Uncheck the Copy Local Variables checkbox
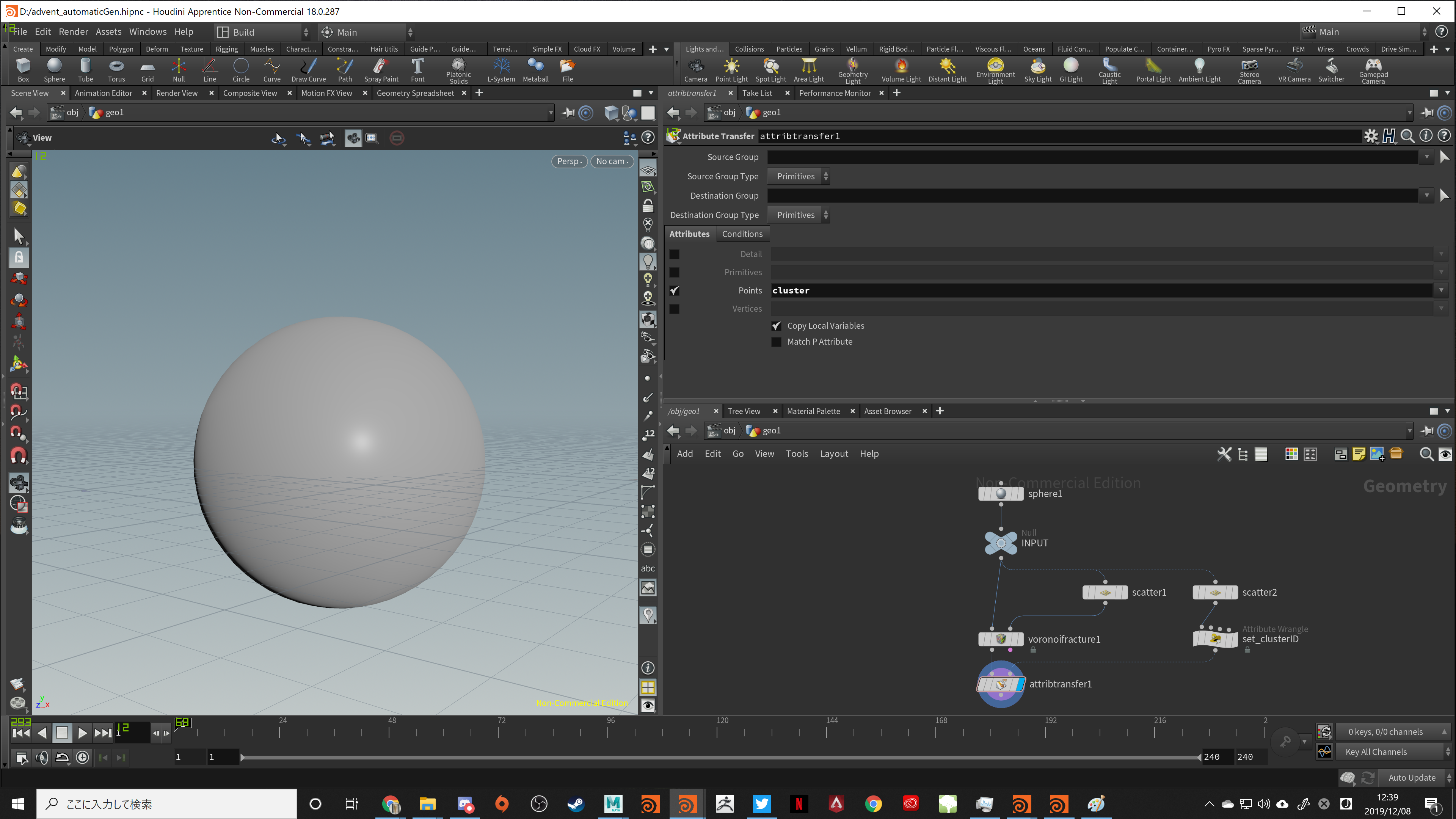Viewport: 1456px width, 819px height. point(777,326)
